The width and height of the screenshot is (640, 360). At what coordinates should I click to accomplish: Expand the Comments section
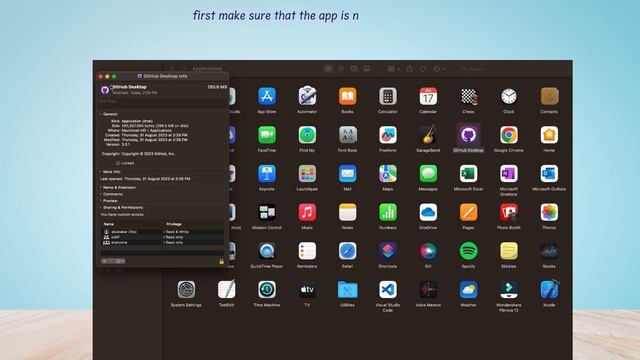click(101, 194)
